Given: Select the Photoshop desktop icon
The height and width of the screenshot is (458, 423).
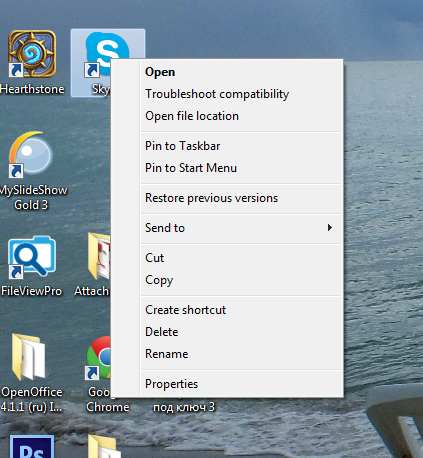Looking at the screenshot, I should click(x=32, y=446).
